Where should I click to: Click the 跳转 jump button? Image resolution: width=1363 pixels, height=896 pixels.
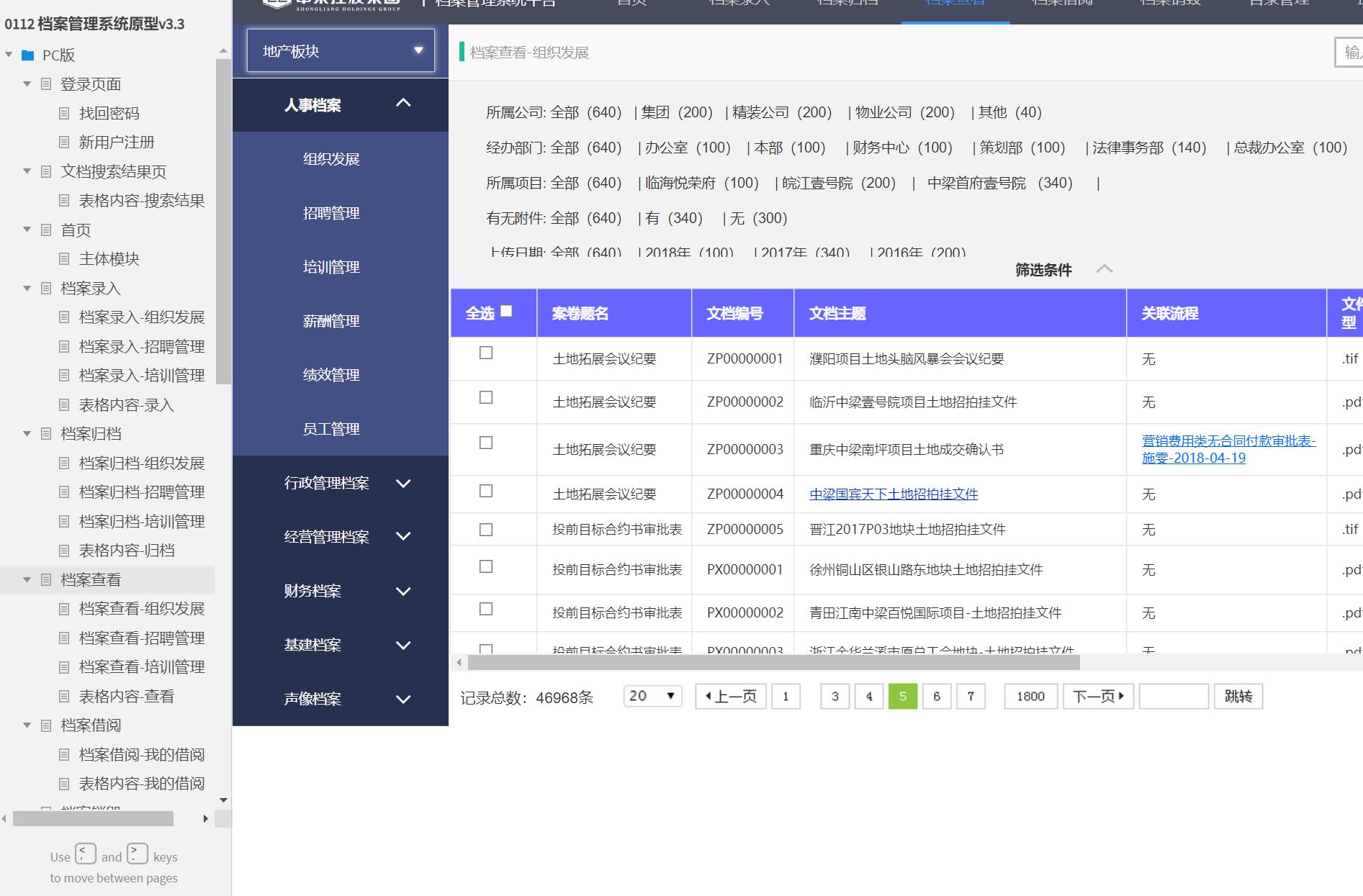[1238, 696]
